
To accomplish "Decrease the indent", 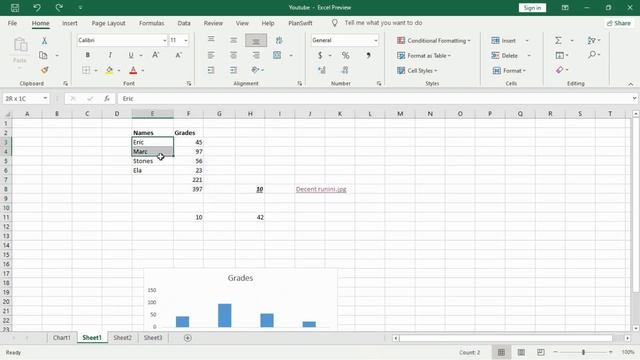I will [x=211, y=70].
